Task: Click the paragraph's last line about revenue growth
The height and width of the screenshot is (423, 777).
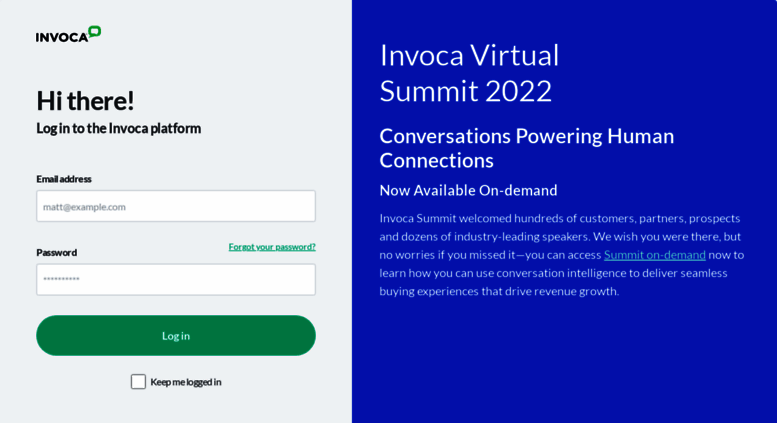Action: [x=500, y=291]
